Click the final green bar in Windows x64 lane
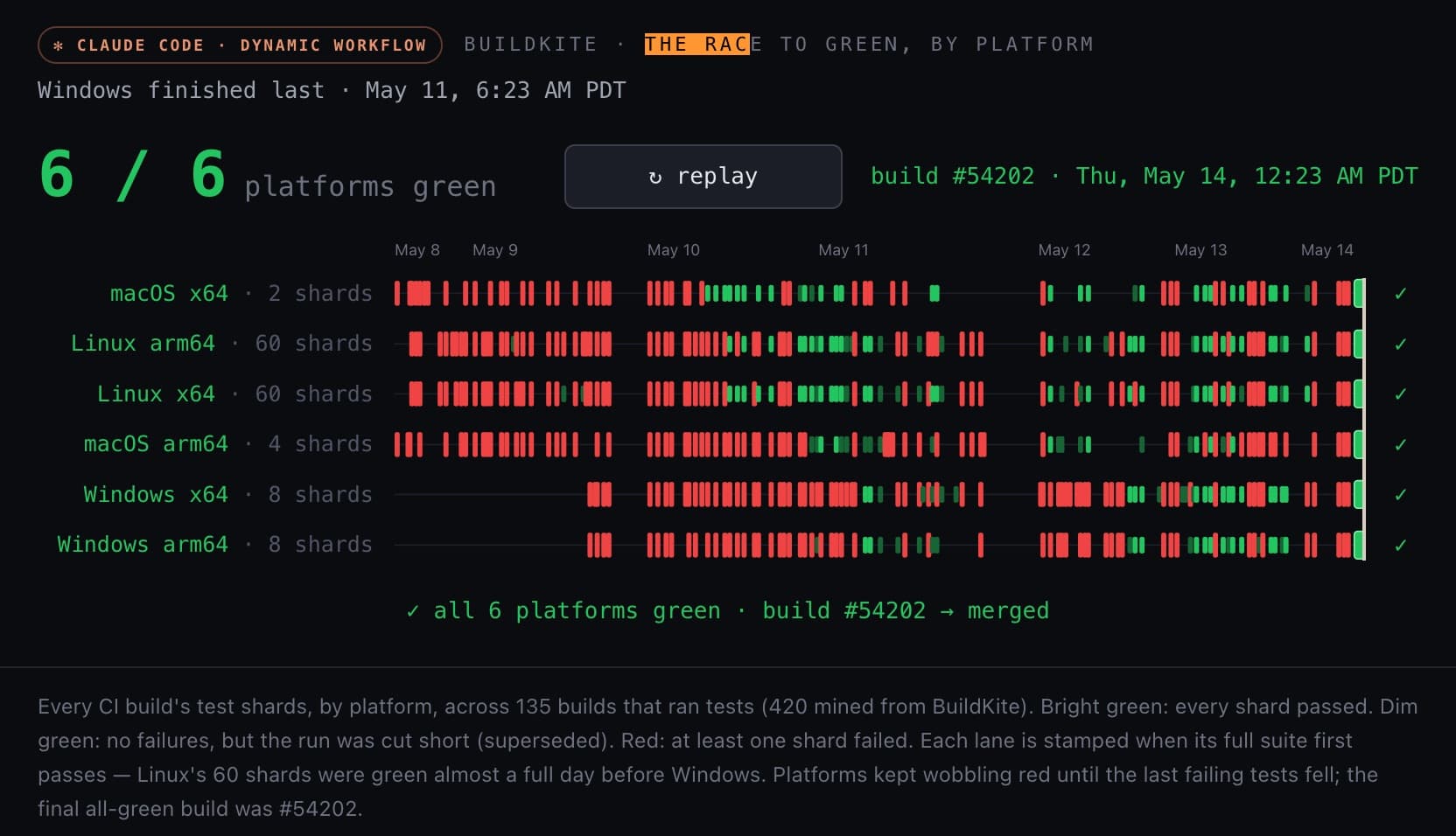 [1359, 495]
